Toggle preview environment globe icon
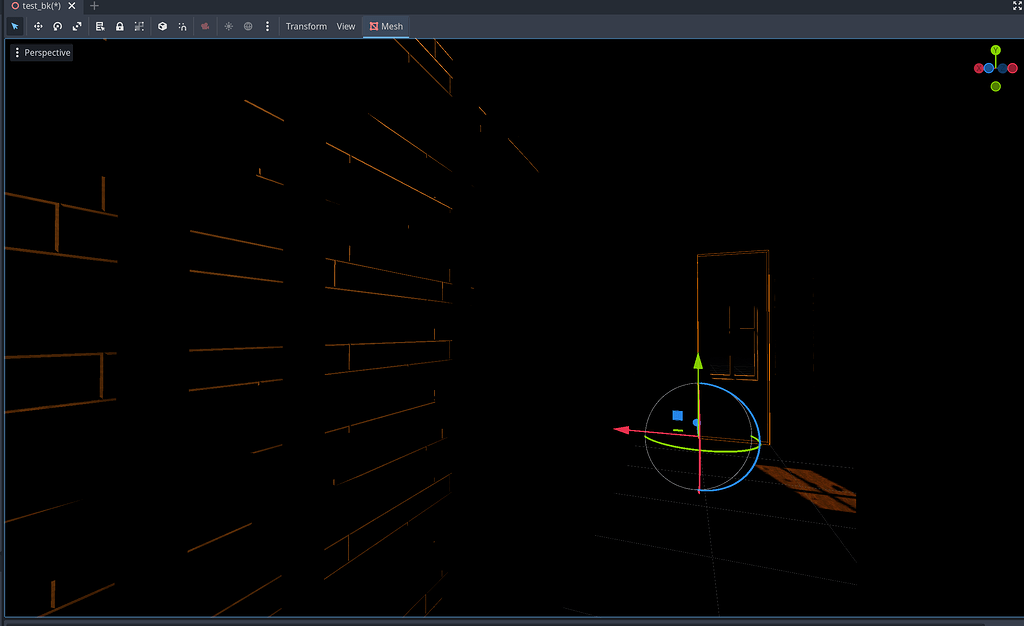 coord(247,26)
